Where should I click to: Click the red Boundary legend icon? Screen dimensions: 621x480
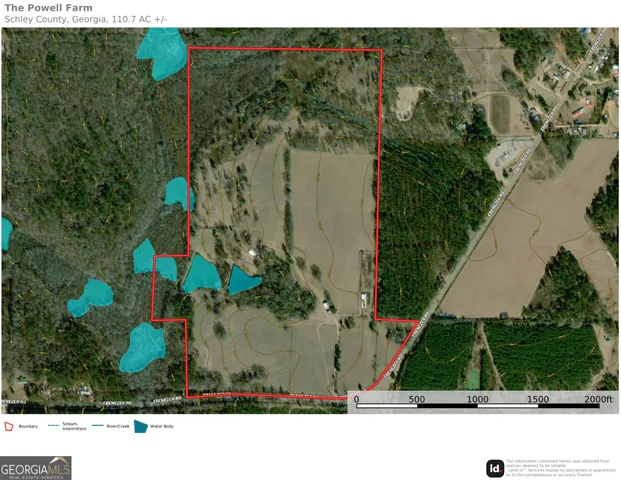[x=9, y=427]
